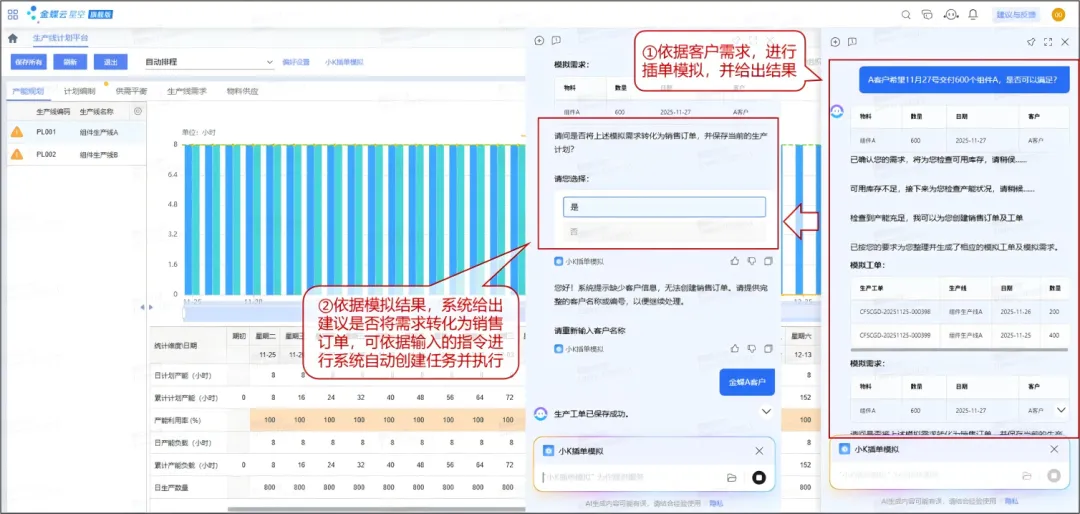Switch to the 计划编制 tab
The image size is (1080, 514).
click(x=79, y=91)
